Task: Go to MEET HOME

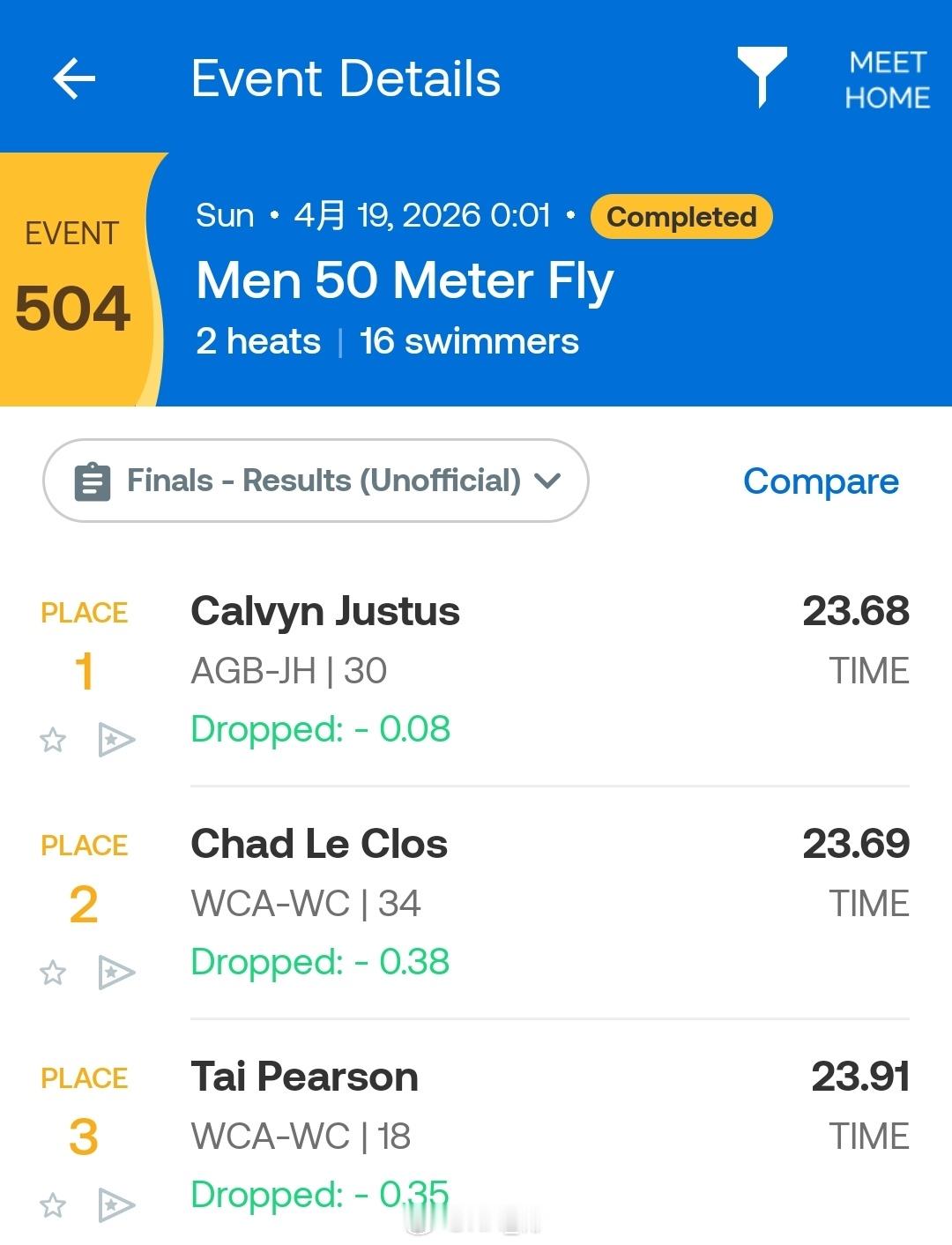Action: [887, 79]
